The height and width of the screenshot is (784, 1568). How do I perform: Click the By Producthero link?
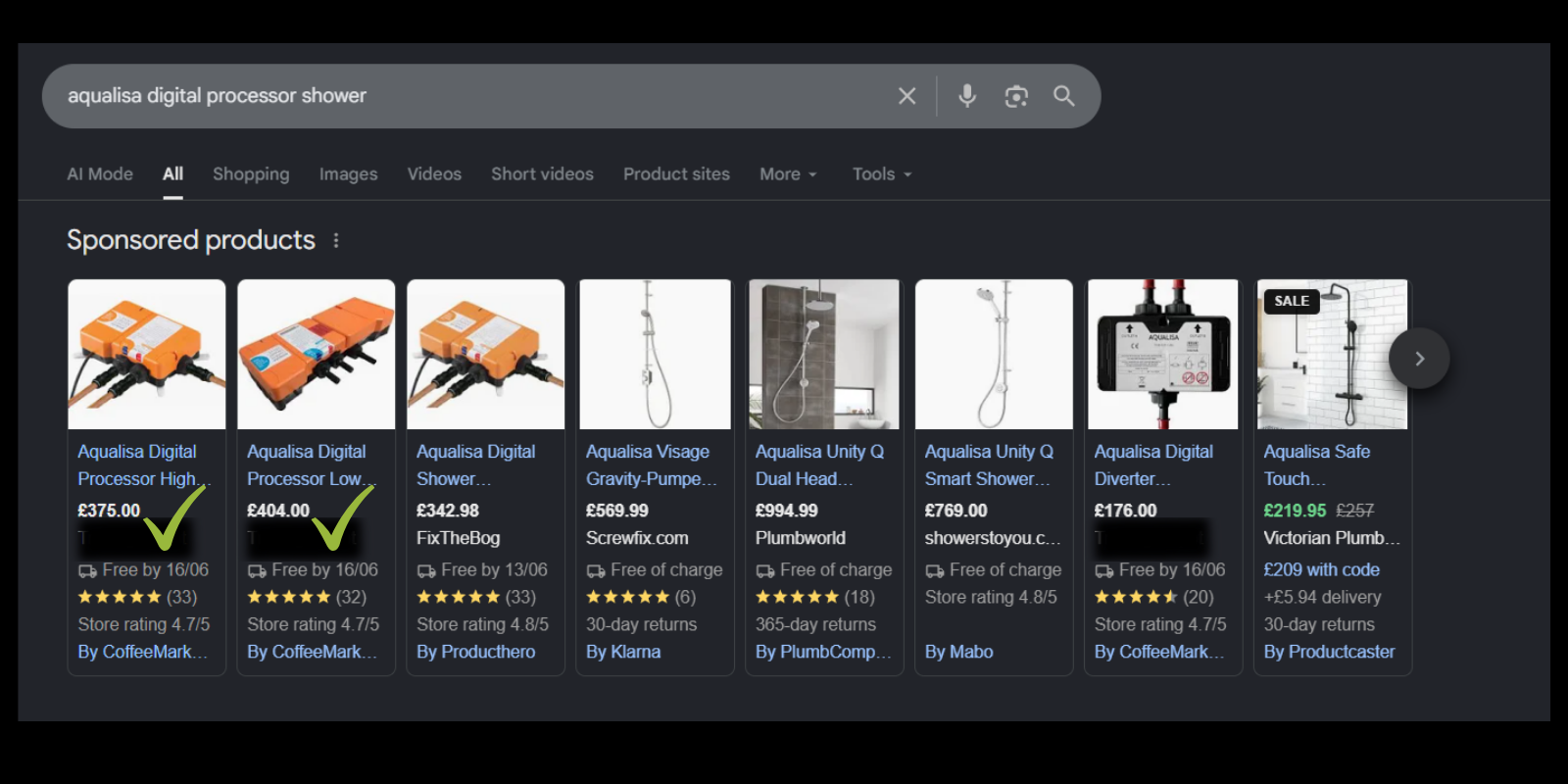point(476,652)
